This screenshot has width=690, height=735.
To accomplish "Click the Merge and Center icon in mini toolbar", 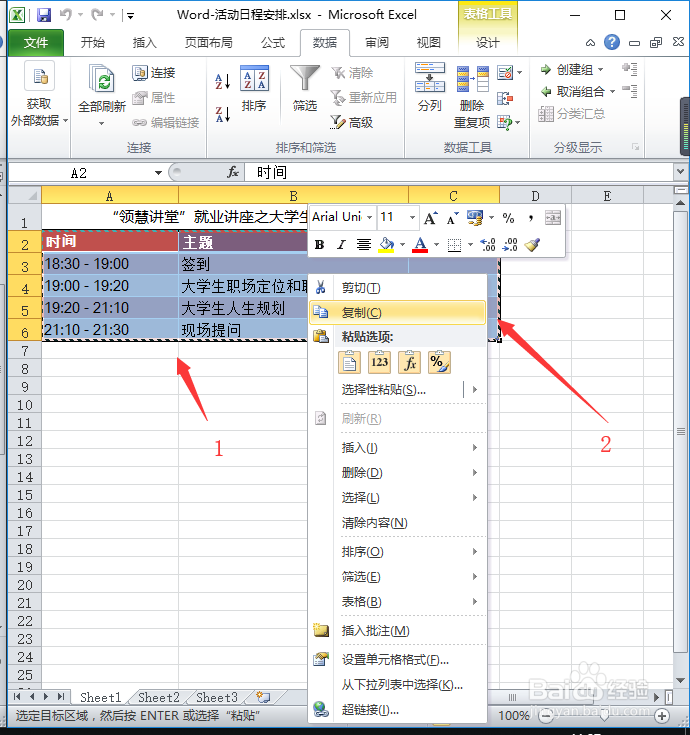I will 553,218.
